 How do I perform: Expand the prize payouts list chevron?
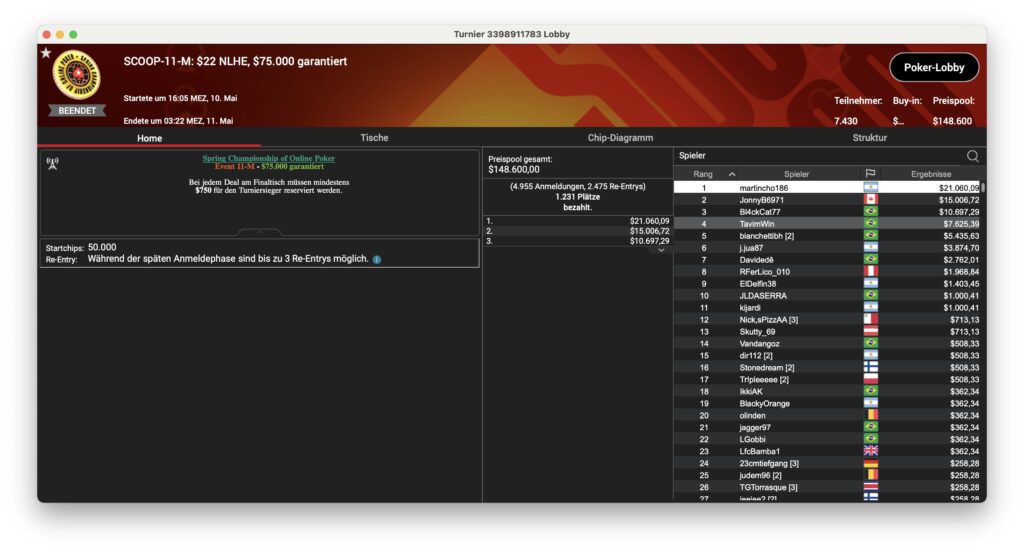(x=660, y=250)
